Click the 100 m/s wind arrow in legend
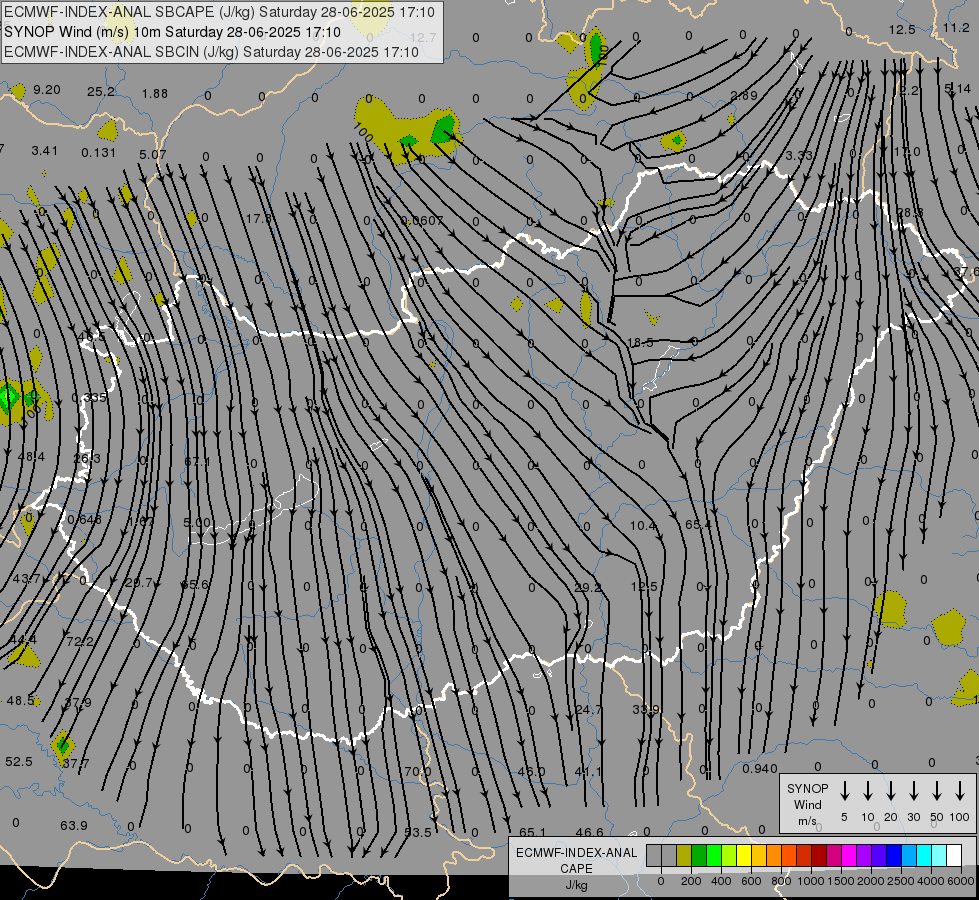The width and height of the screenshot is (979, 900). pos(960,791)
